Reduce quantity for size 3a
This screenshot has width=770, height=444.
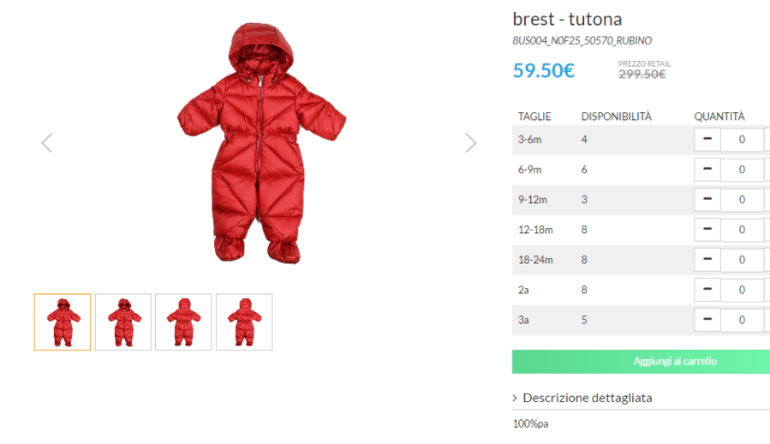pos(707,320)
